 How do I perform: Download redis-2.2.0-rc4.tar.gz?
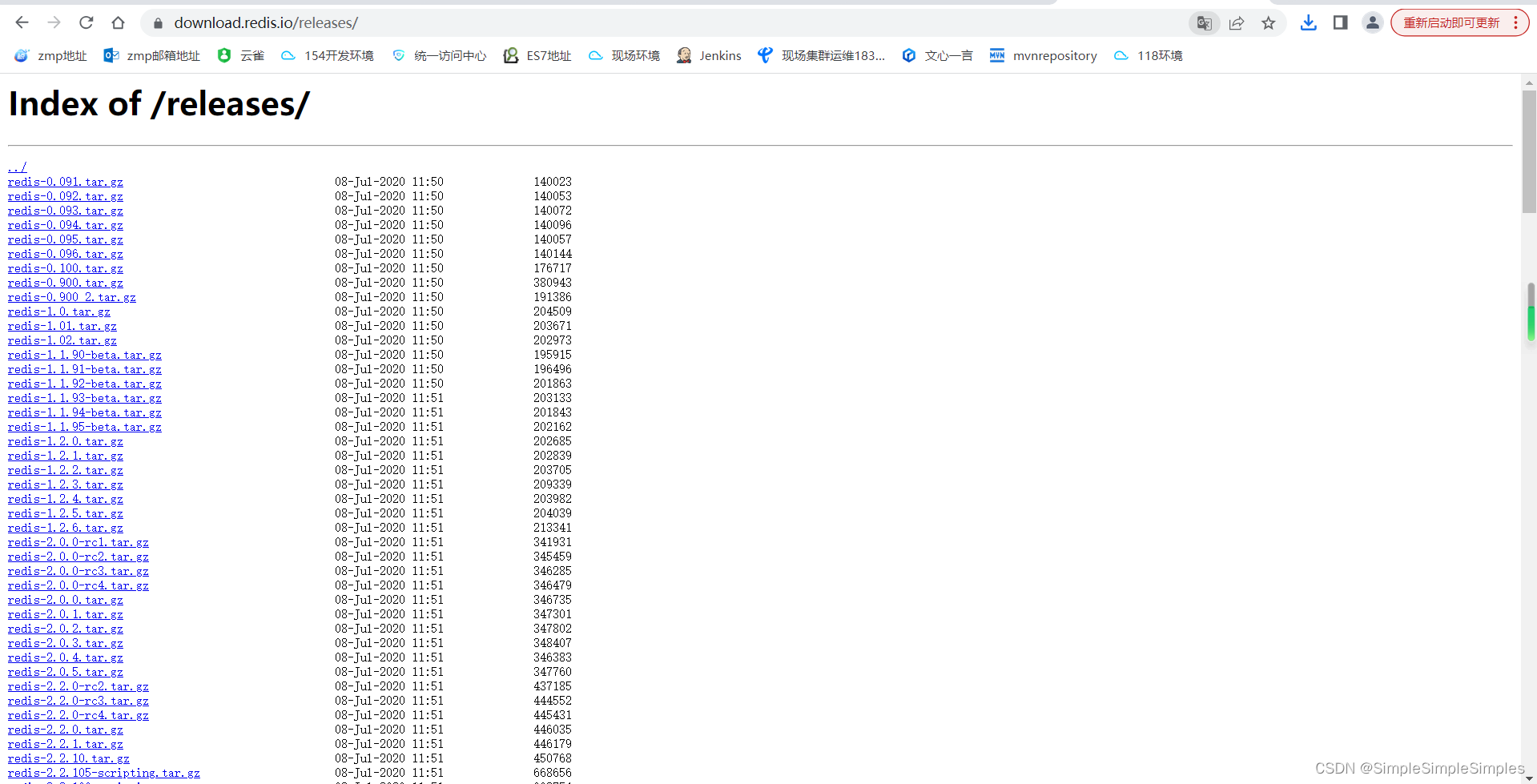[x=78, y=715]
